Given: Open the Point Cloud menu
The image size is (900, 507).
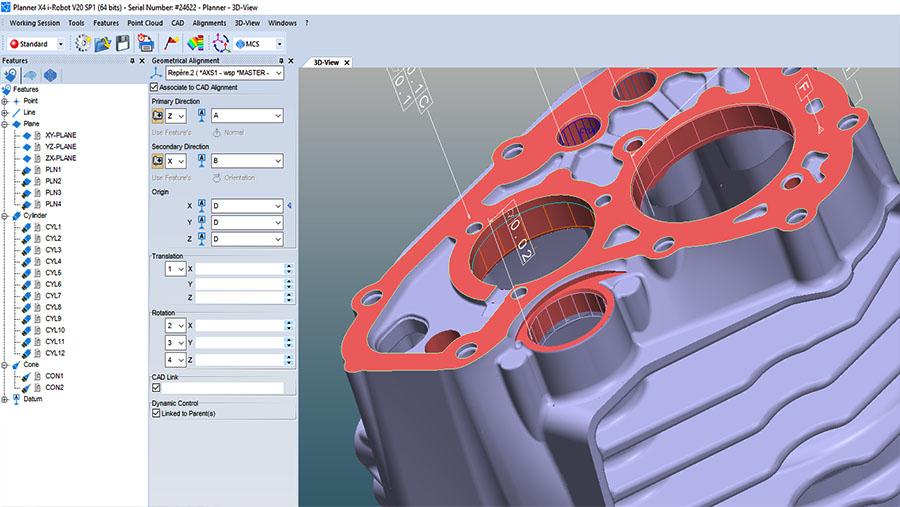Looking at the screenshot, I should [145, 22].
